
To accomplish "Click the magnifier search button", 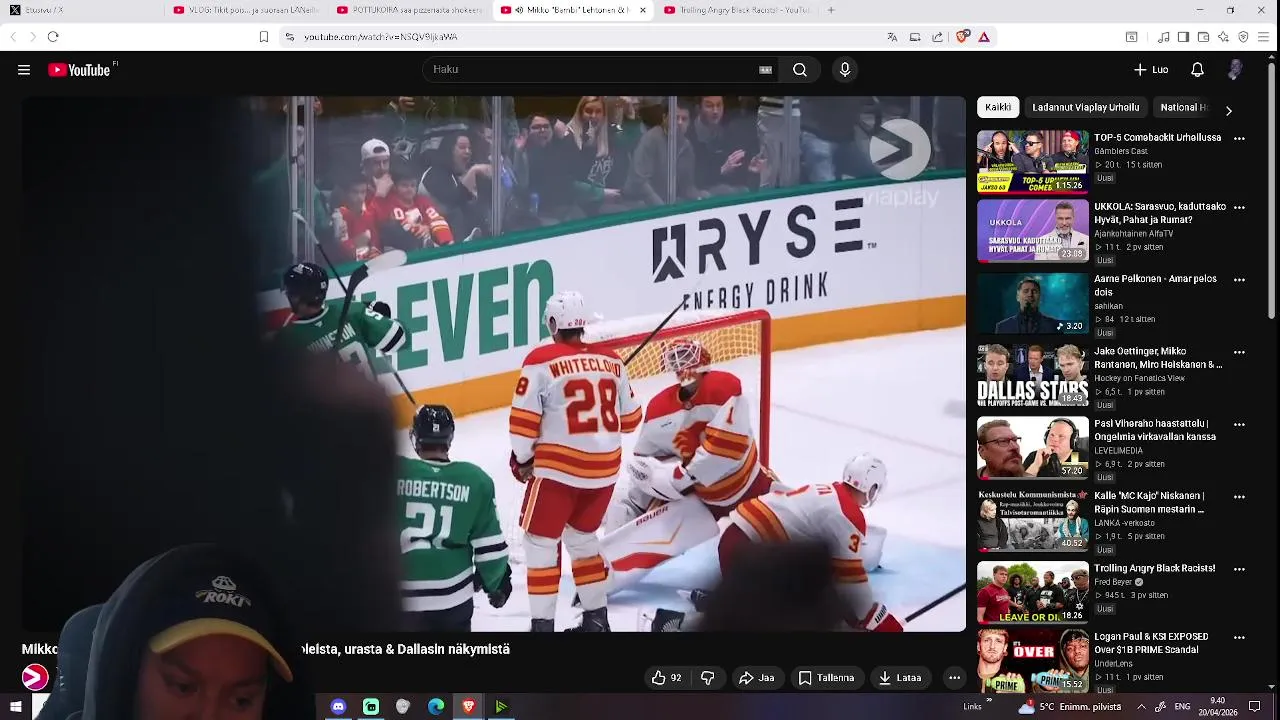I will pyautogui.click(x=800, y=70).
